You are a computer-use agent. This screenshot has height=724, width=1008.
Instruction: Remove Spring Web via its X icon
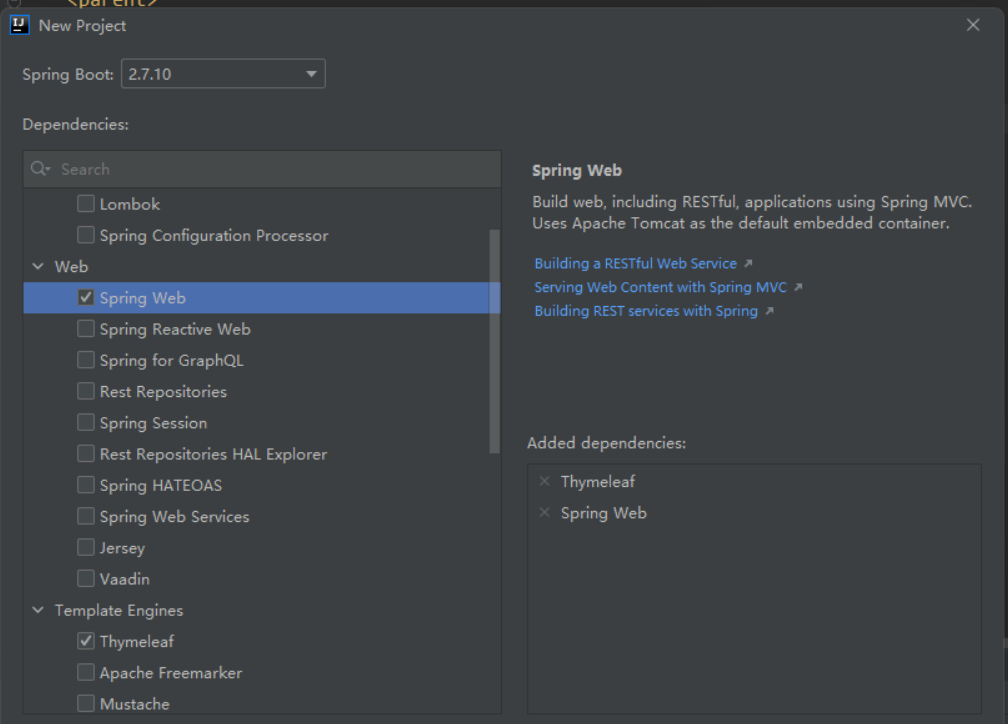[544, 513]
